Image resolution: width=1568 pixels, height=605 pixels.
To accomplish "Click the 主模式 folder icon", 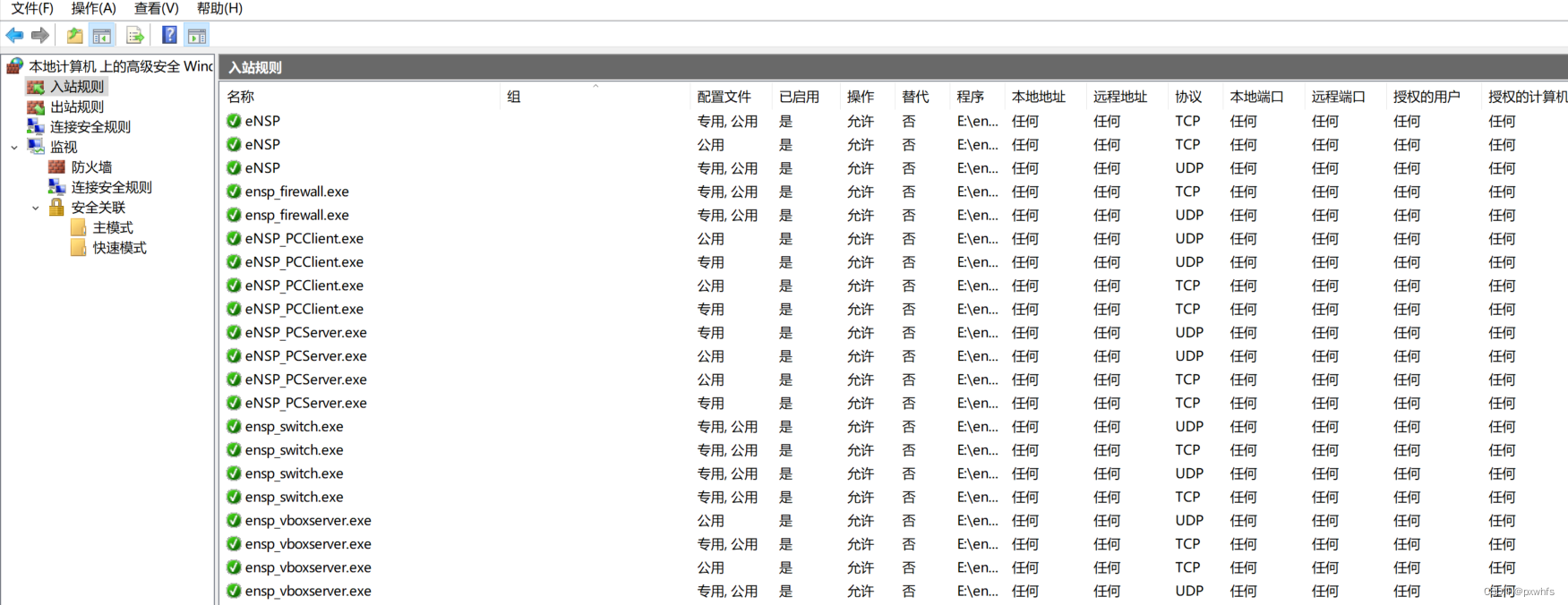I will pos(79,227).
